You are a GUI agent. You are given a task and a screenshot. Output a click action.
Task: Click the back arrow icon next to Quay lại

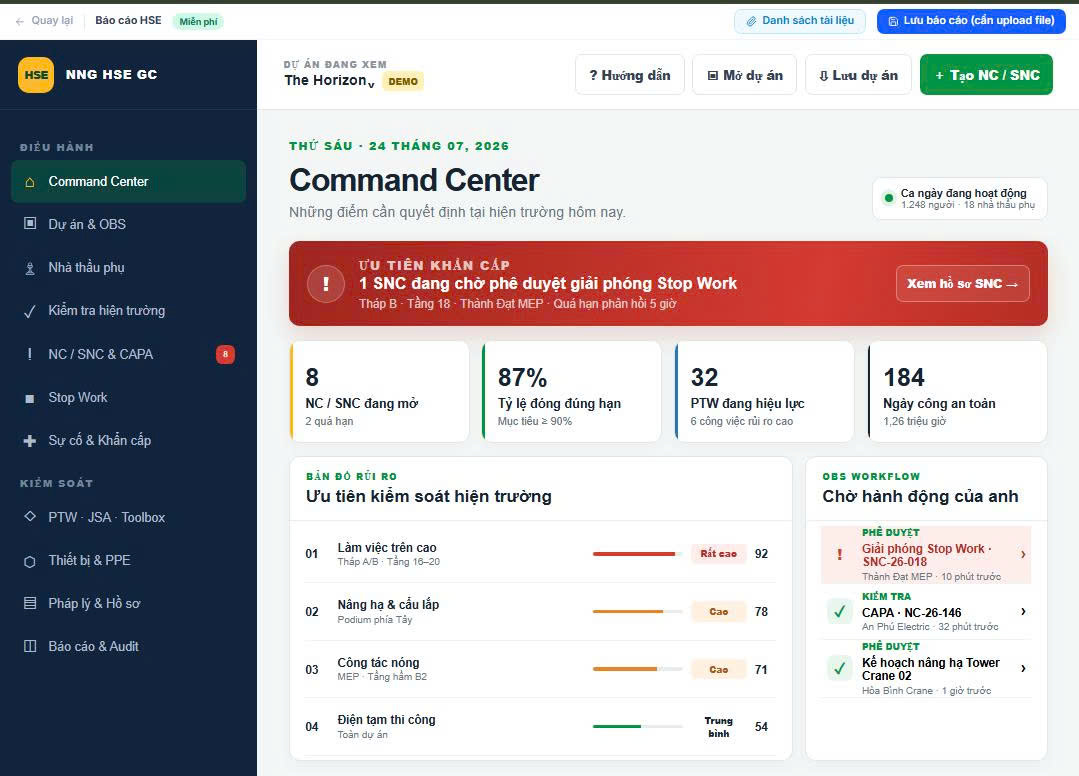pyautogui.click(x=20, y=21)
